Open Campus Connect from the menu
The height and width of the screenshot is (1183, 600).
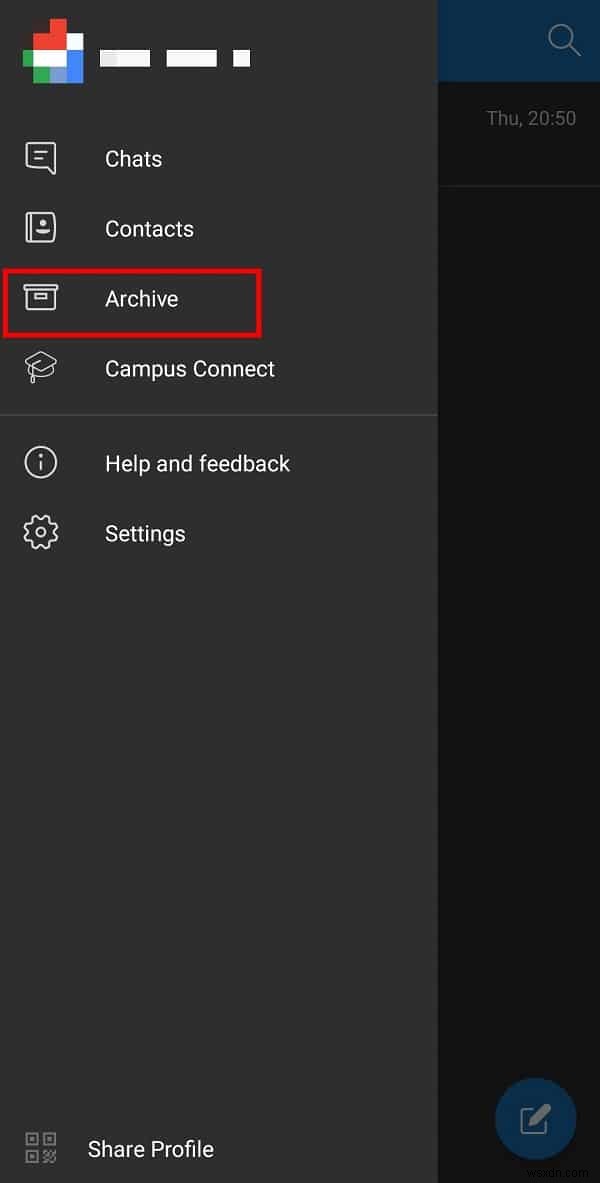[189, 368]
